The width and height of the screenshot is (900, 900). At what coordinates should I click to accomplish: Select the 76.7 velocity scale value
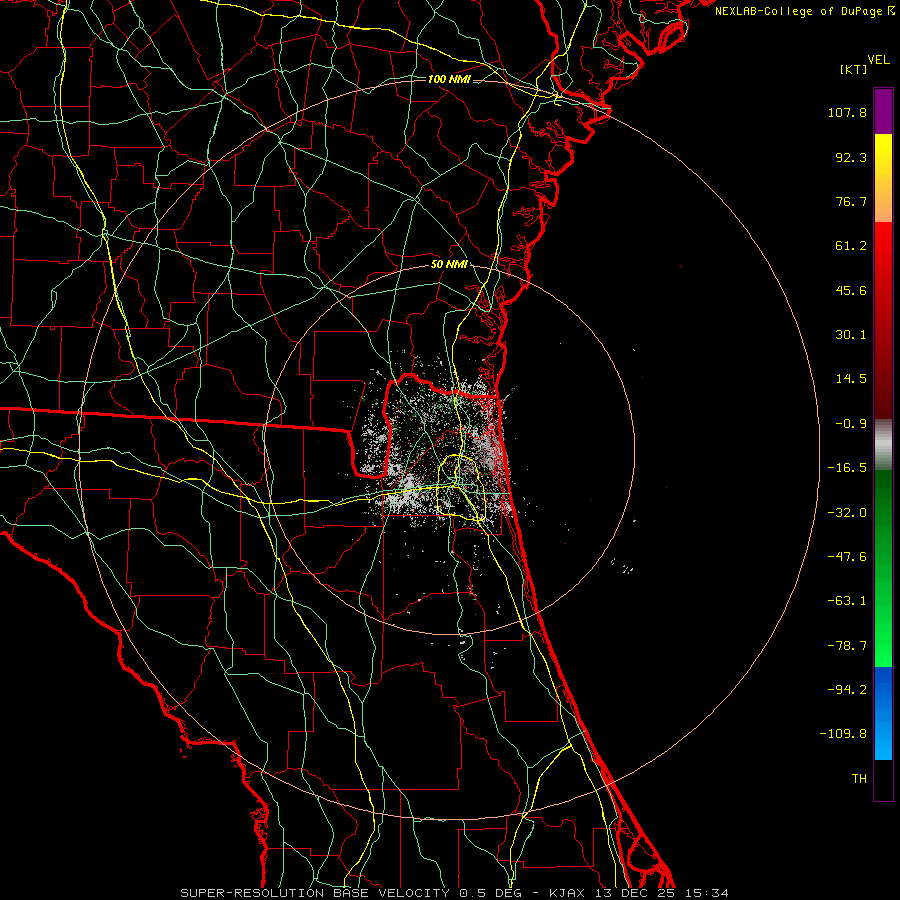[851, 201]
